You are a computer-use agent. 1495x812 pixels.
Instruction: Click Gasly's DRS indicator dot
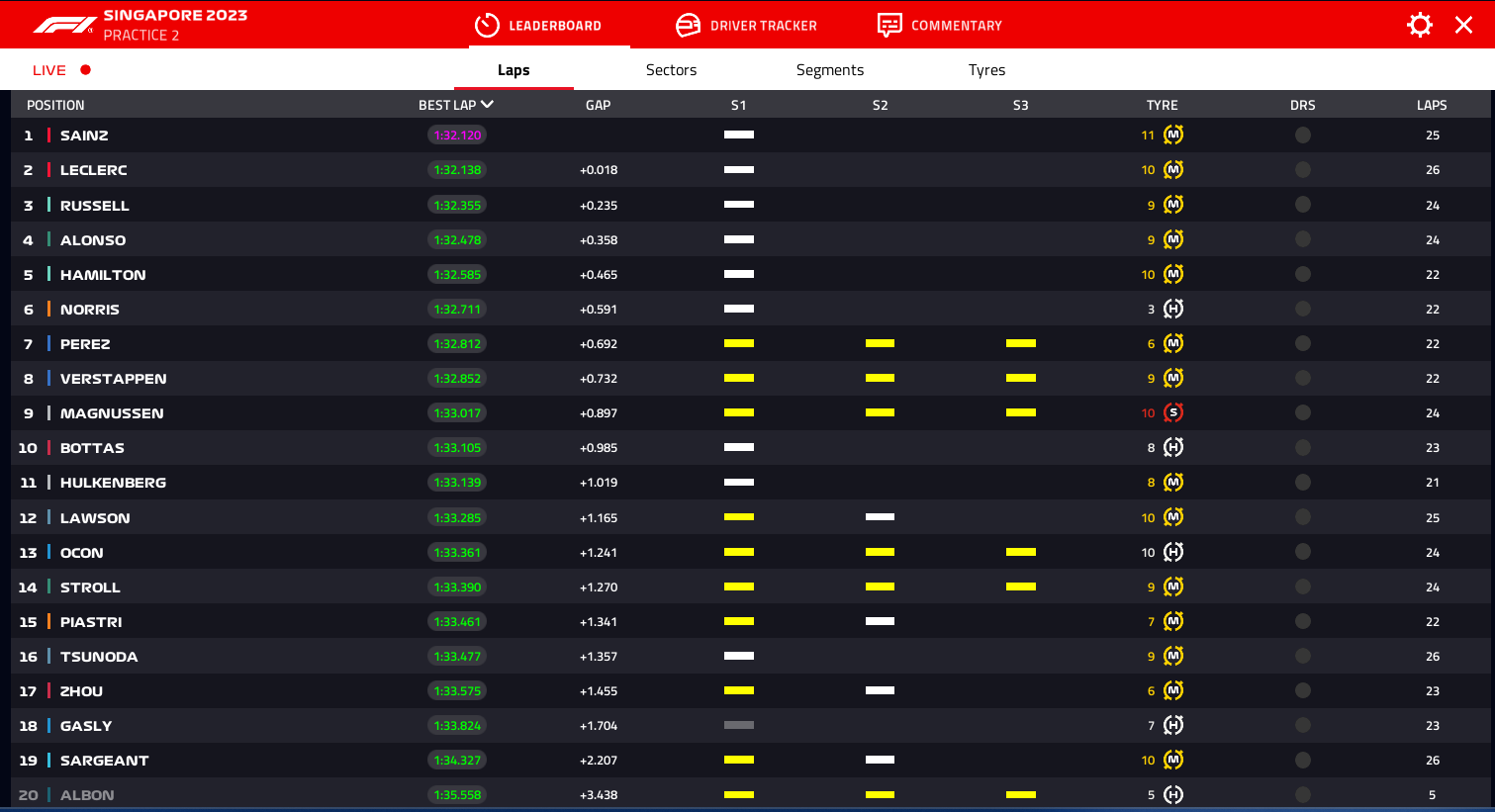coord(1303,725)
